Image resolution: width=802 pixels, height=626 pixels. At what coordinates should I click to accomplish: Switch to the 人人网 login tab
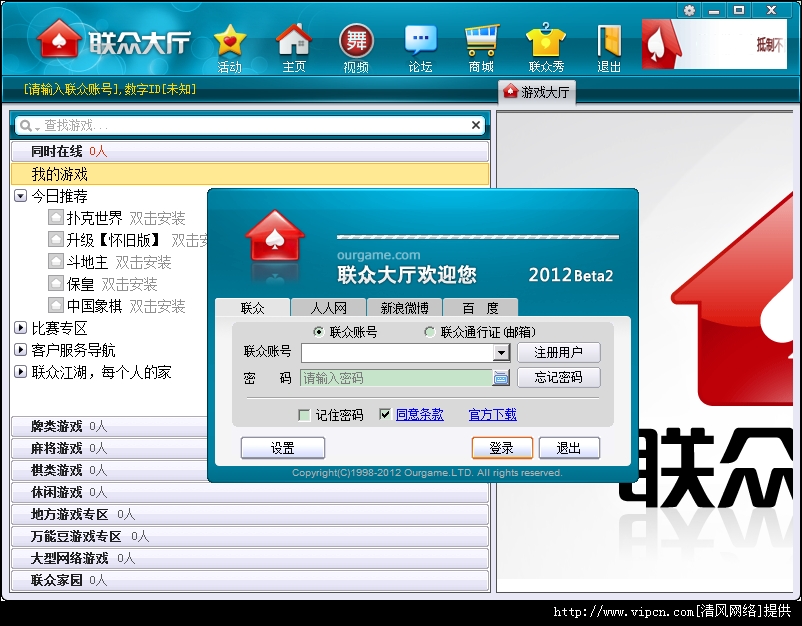coord(328,308)
